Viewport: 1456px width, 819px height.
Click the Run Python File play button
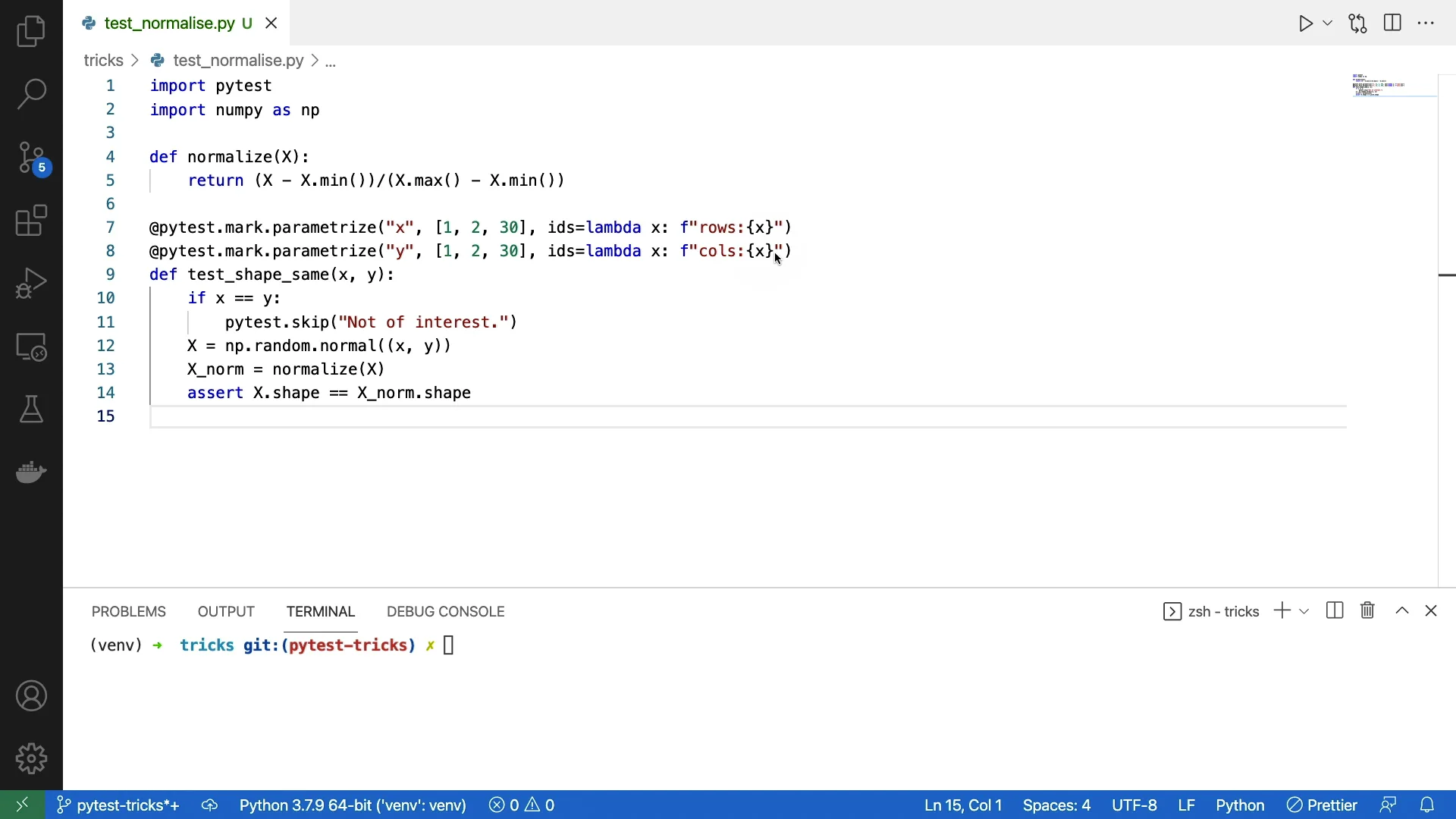tap(1306, 24)
